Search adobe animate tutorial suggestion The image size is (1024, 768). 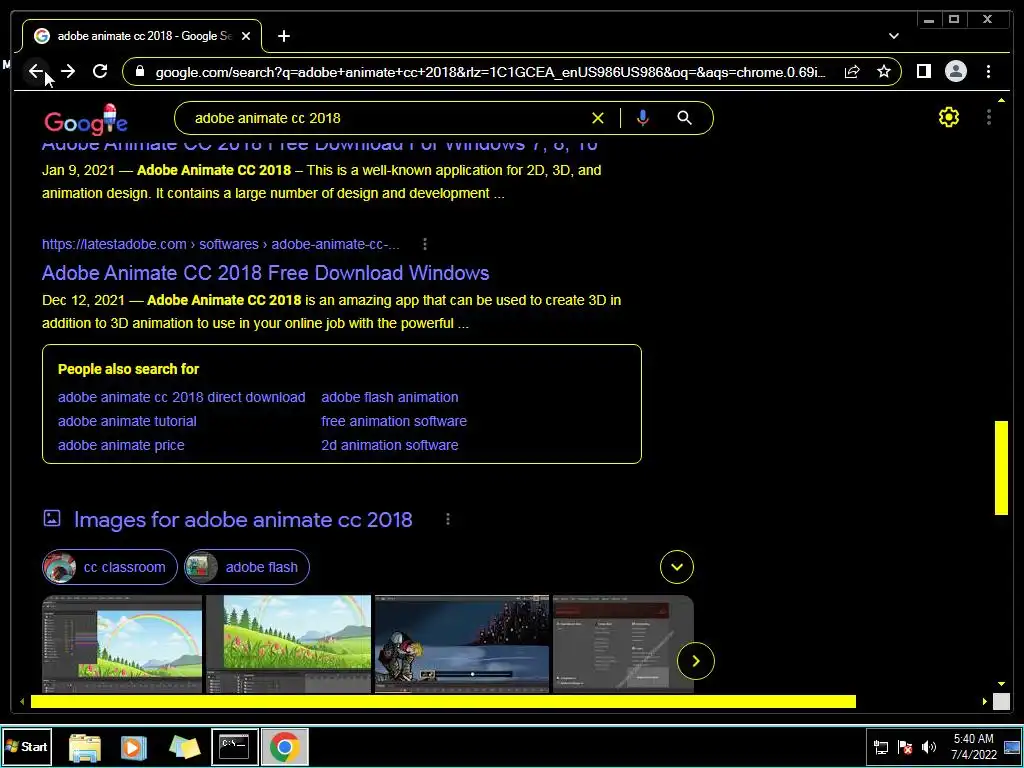click(x=127, y=421)
